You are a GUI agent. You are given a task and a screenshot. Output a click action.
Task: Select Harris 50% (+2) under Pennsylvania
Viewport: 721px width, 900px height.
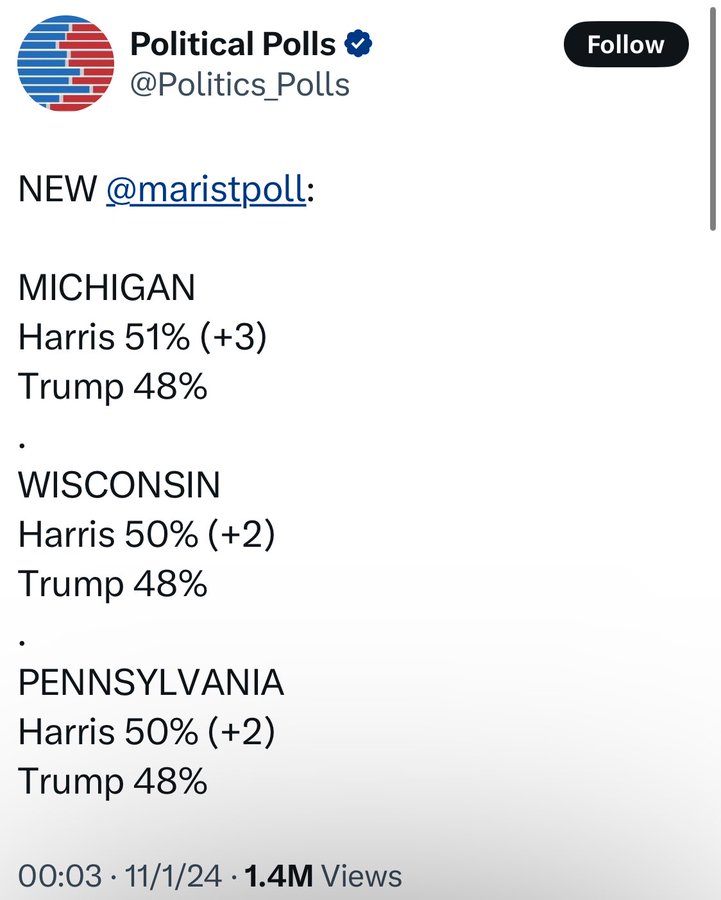[x=146, y=732]
